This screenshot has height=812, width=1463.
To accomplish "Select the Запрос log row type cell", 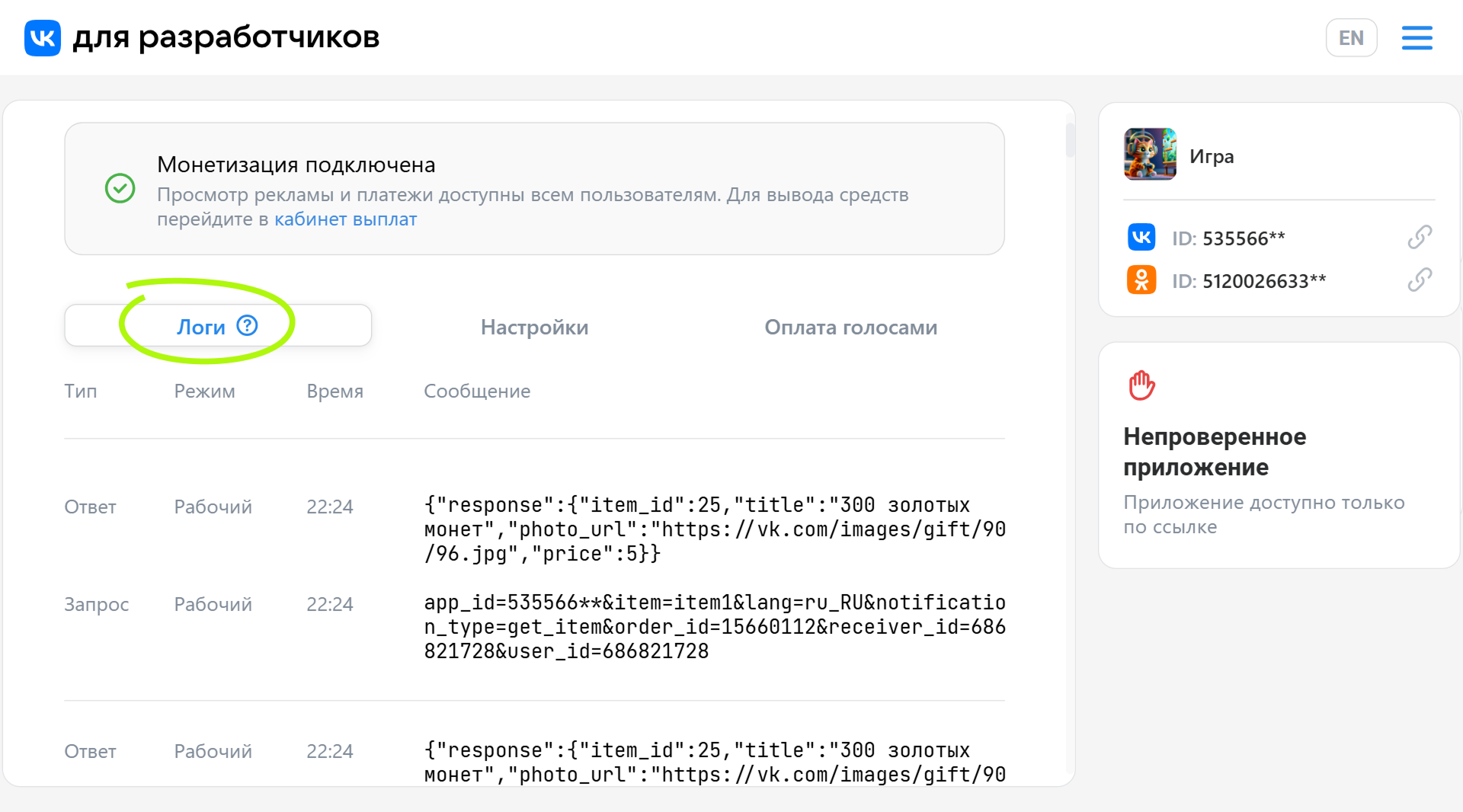I will point(96,604).
